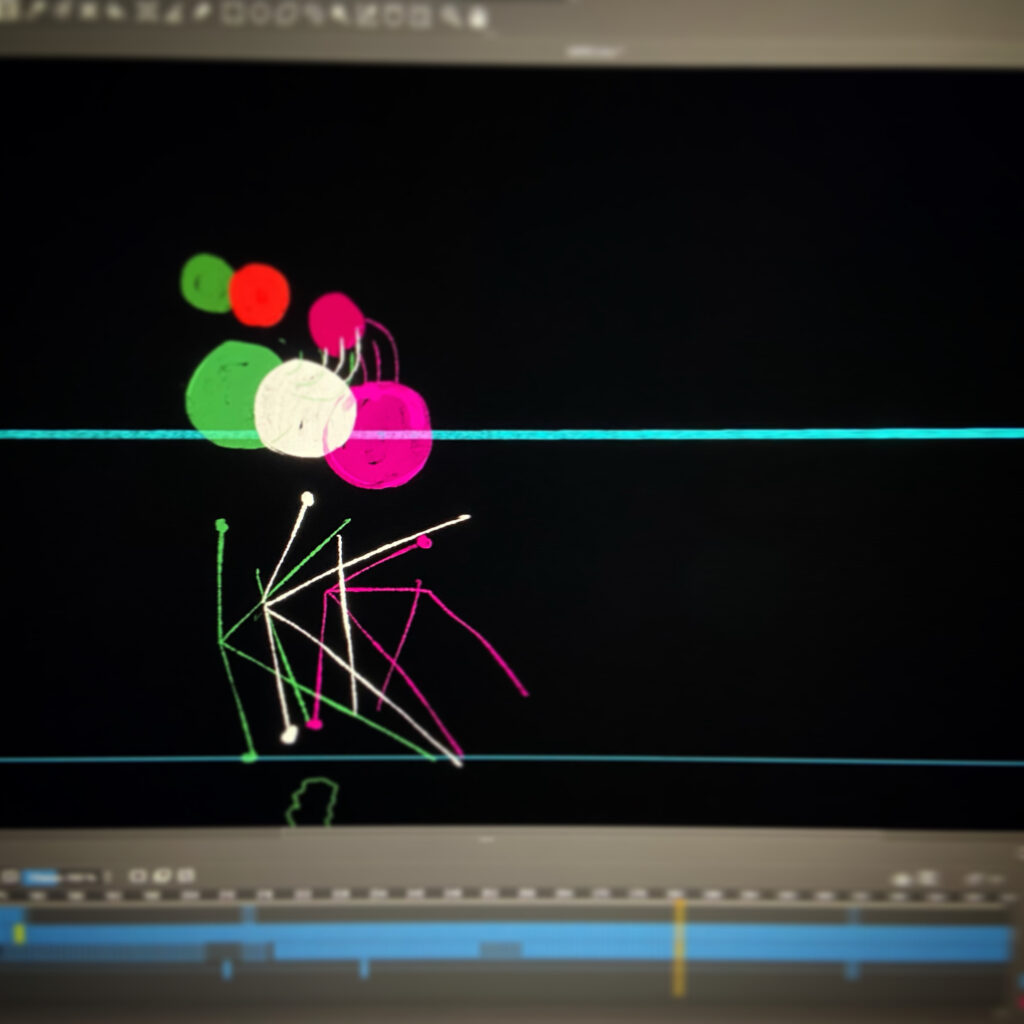Image resolution: width=1024 pixels, height=1024 pixels.
Task: Click the large white circle on the canvas
Action: pos(304,408)
